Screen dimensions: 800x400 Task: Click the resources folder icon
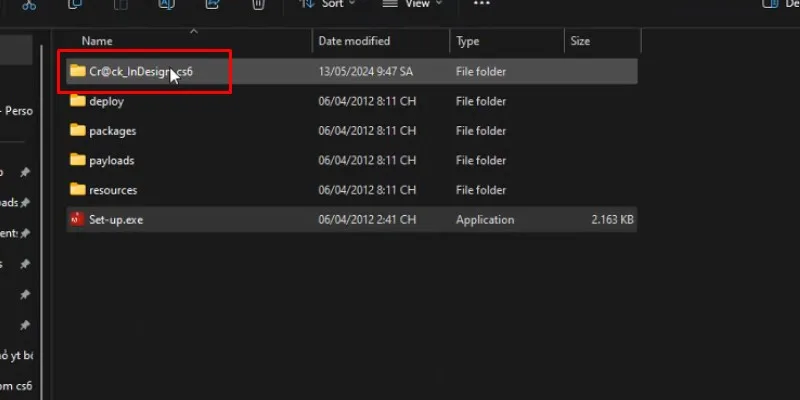[x=78, y=189]
